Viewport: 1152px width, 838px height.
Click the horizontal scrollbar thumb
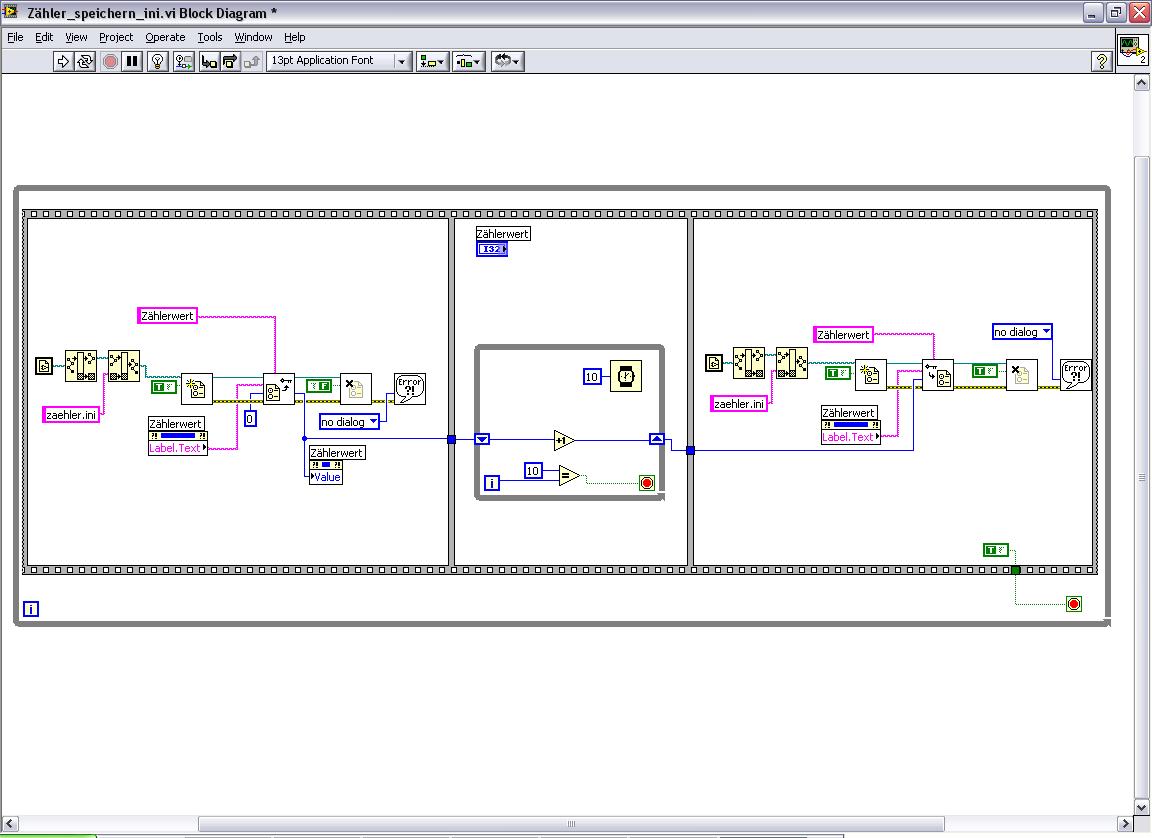(x=571, y=824)
